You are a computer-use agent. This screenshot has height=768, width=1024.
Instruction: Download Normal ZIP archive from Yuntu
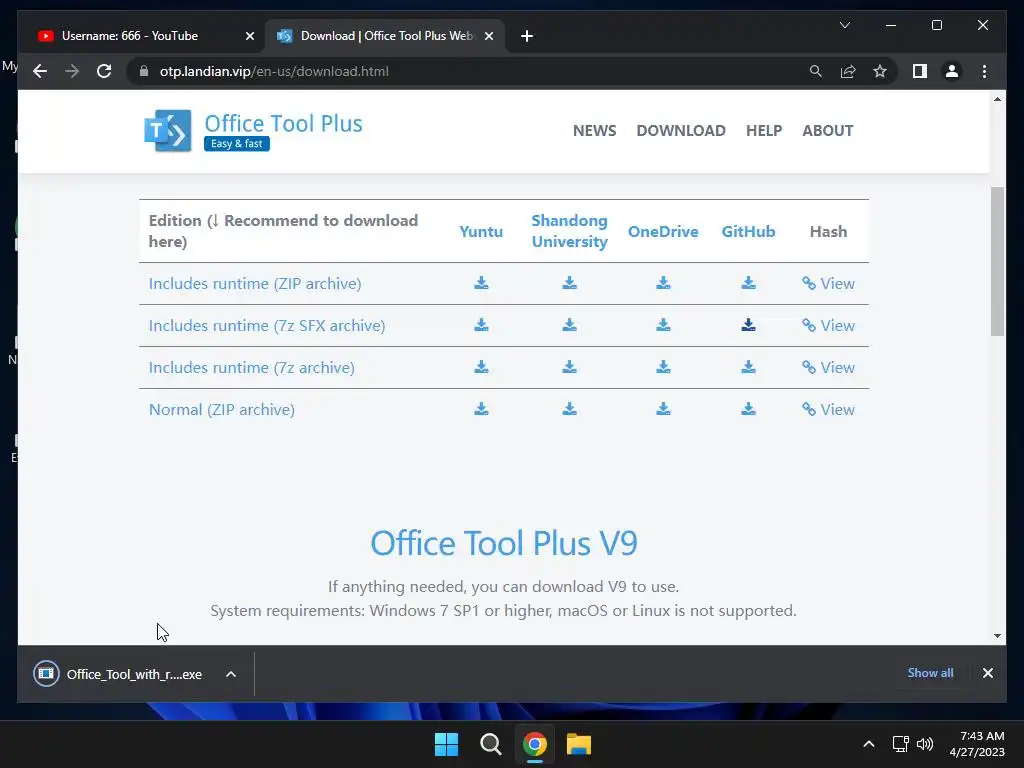(481, 409)
